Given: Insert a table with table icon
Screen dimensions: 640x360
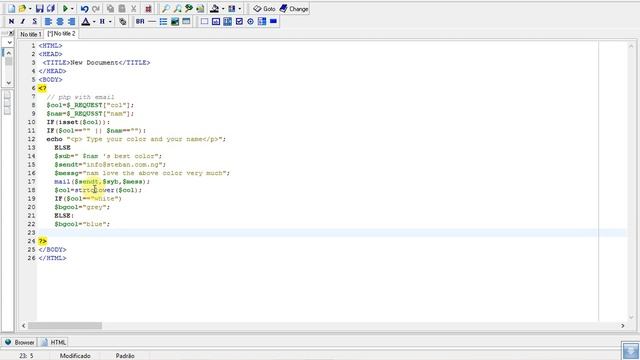Looking at the screenshot, I should tap(186, 21).
